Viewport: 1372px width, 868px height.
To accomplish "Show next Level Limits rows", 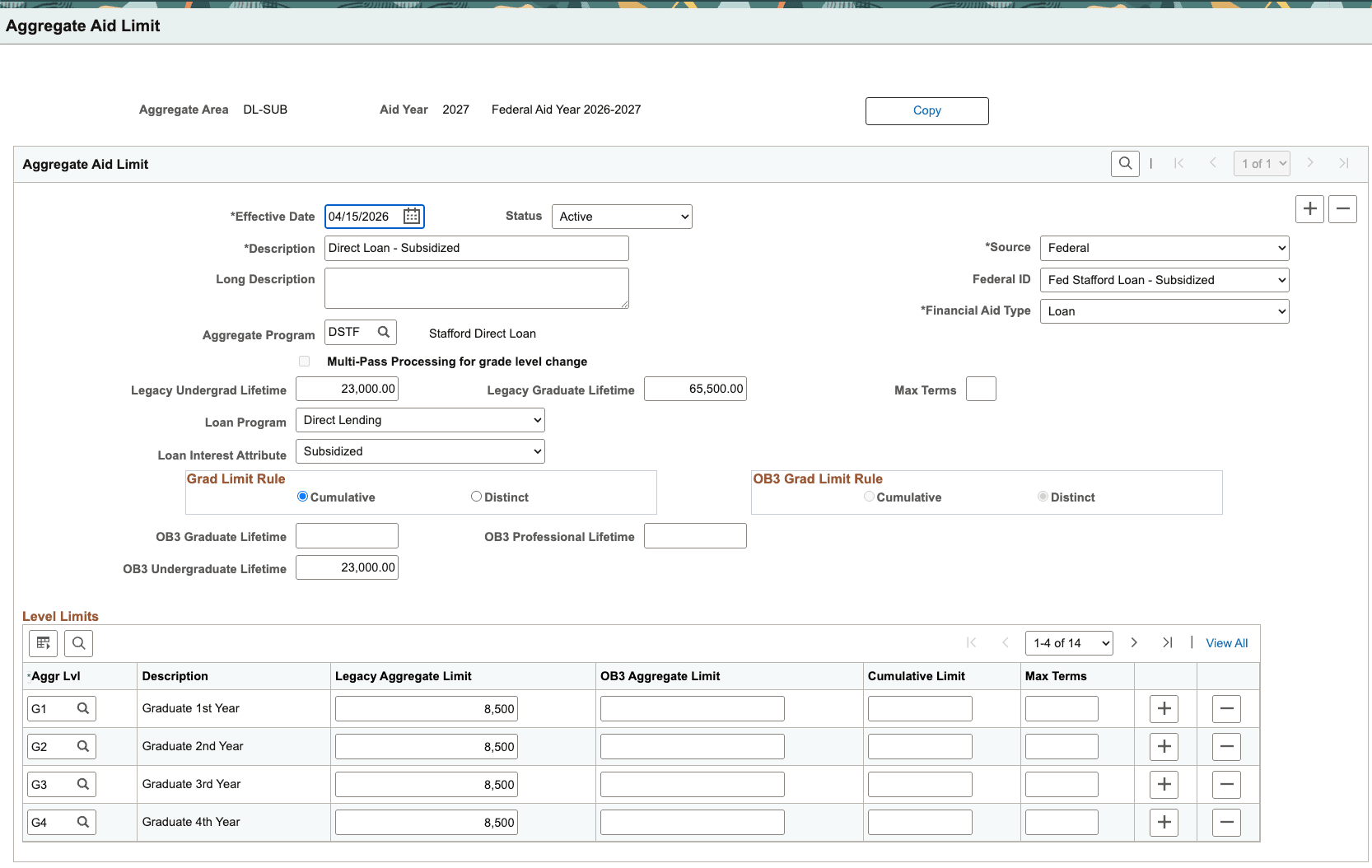I will [1134, 643].
